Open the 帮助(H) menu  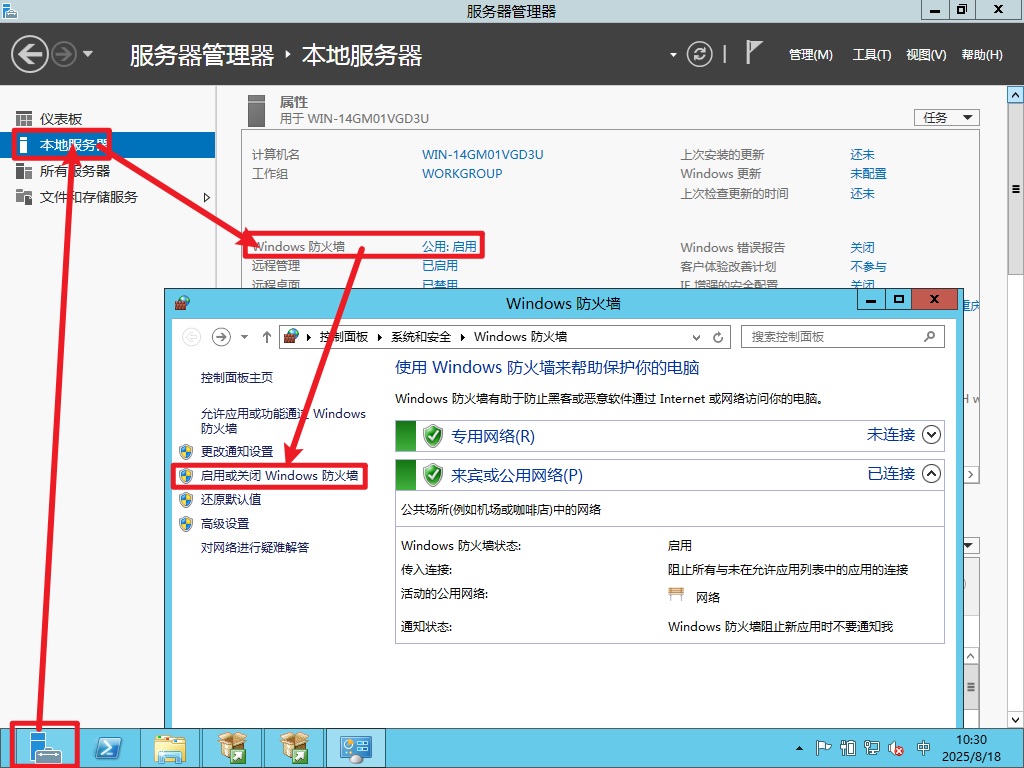pos(982,55)
